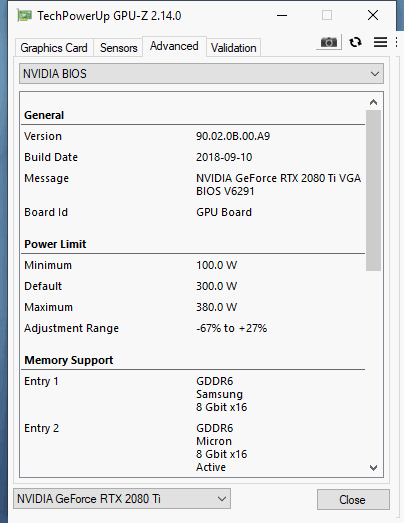Select the BIOS Version value 90.02.0B.00.A9

(x=233, y=136)
